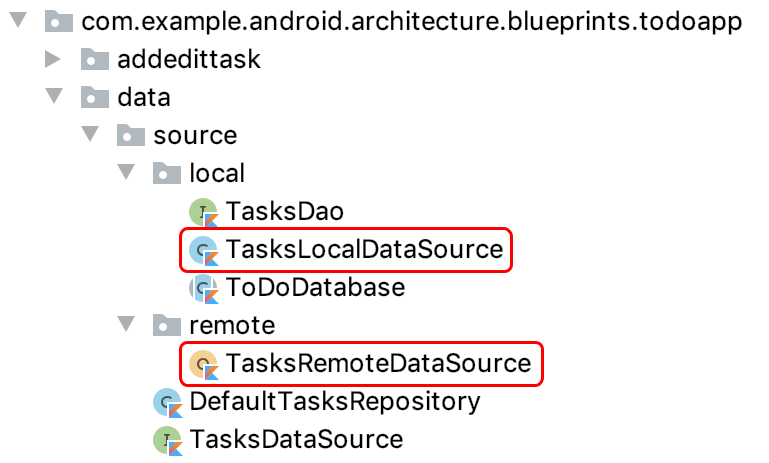The height and width of the screenshot is (463, 769).
Task: Click the TasksLocalDataSource Kotlin class icon
Action: tap(203, 249)
